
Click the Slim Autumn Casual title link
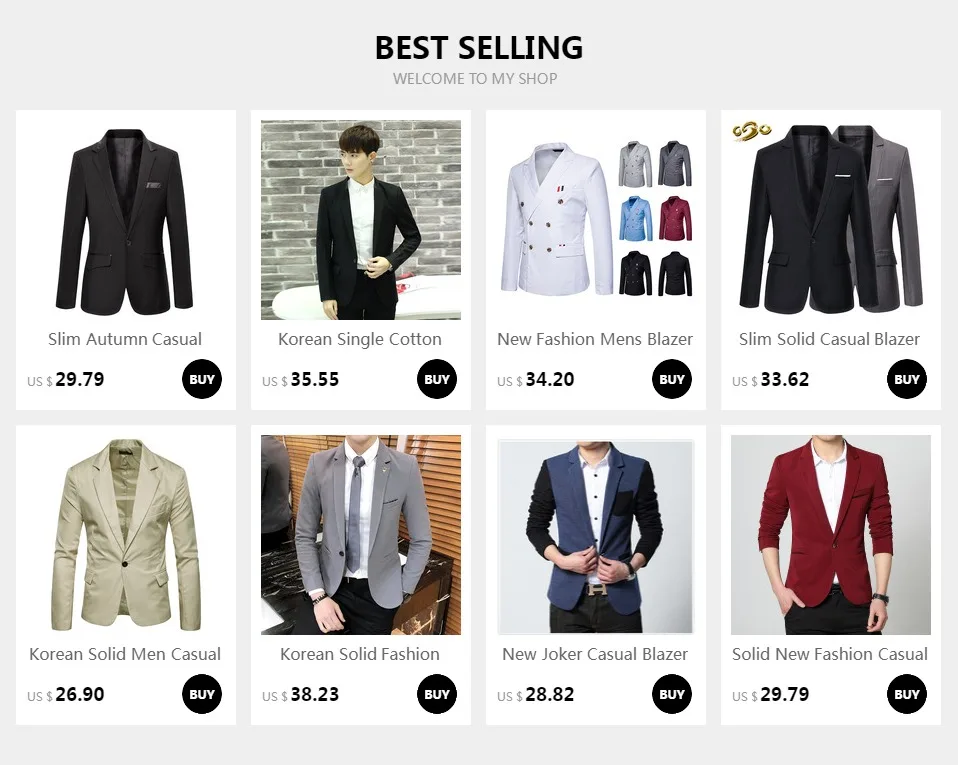coord(125,339)
